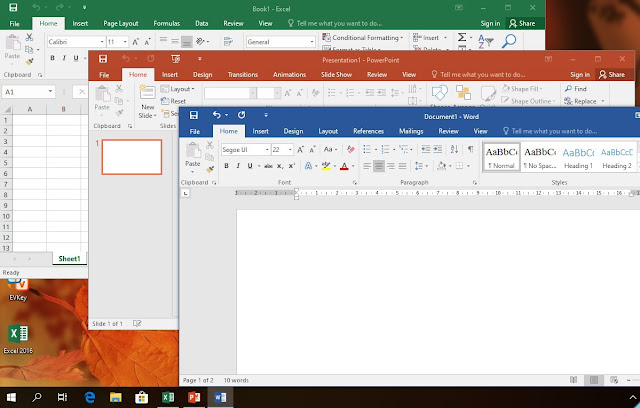Viewport: 640px width, 408px height.
Task: Apply strikethrough in Word
Action: click(x=268, y=166)
